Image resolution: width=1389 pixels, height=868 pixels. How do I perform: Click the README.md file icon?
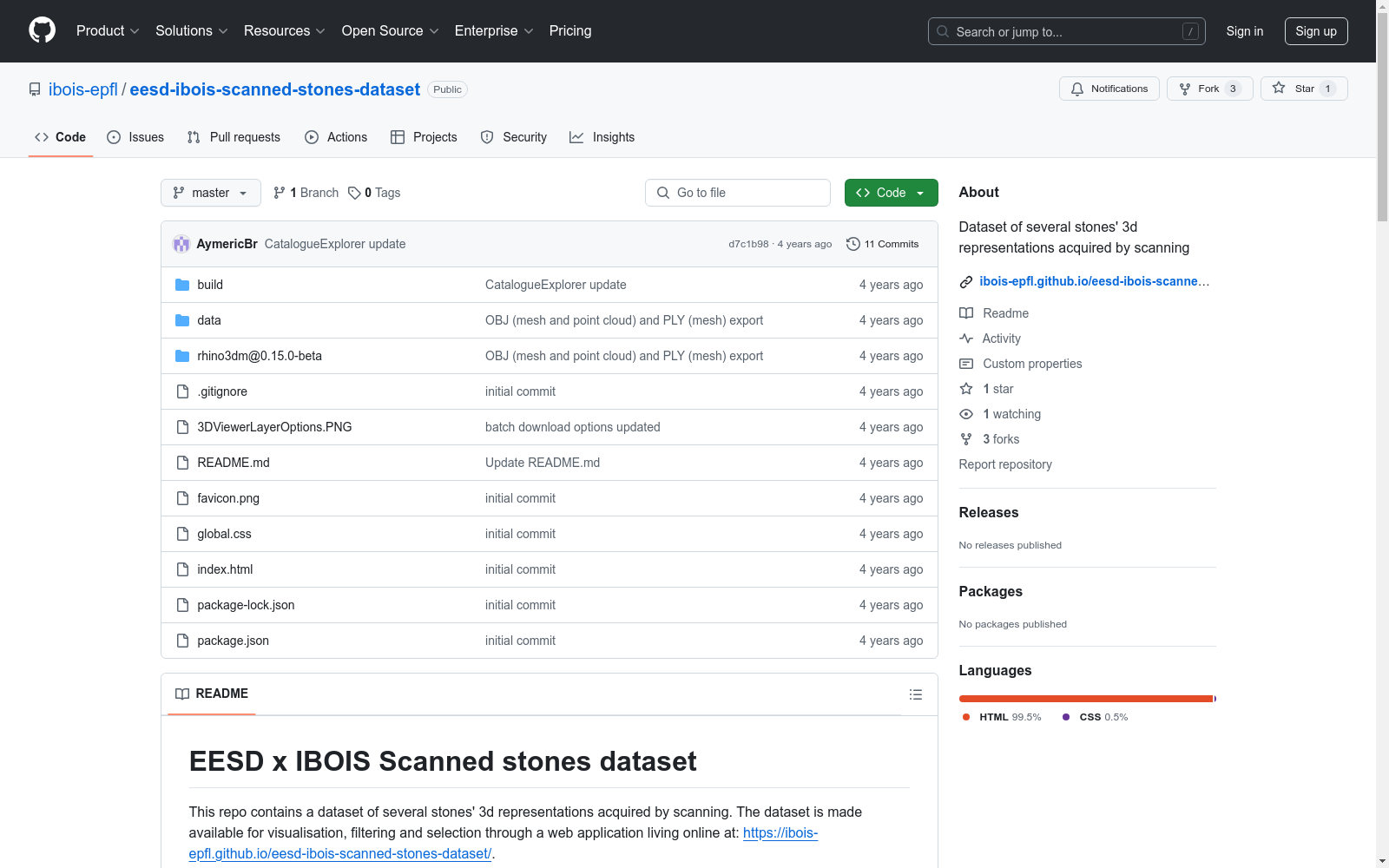click(182, 463)
